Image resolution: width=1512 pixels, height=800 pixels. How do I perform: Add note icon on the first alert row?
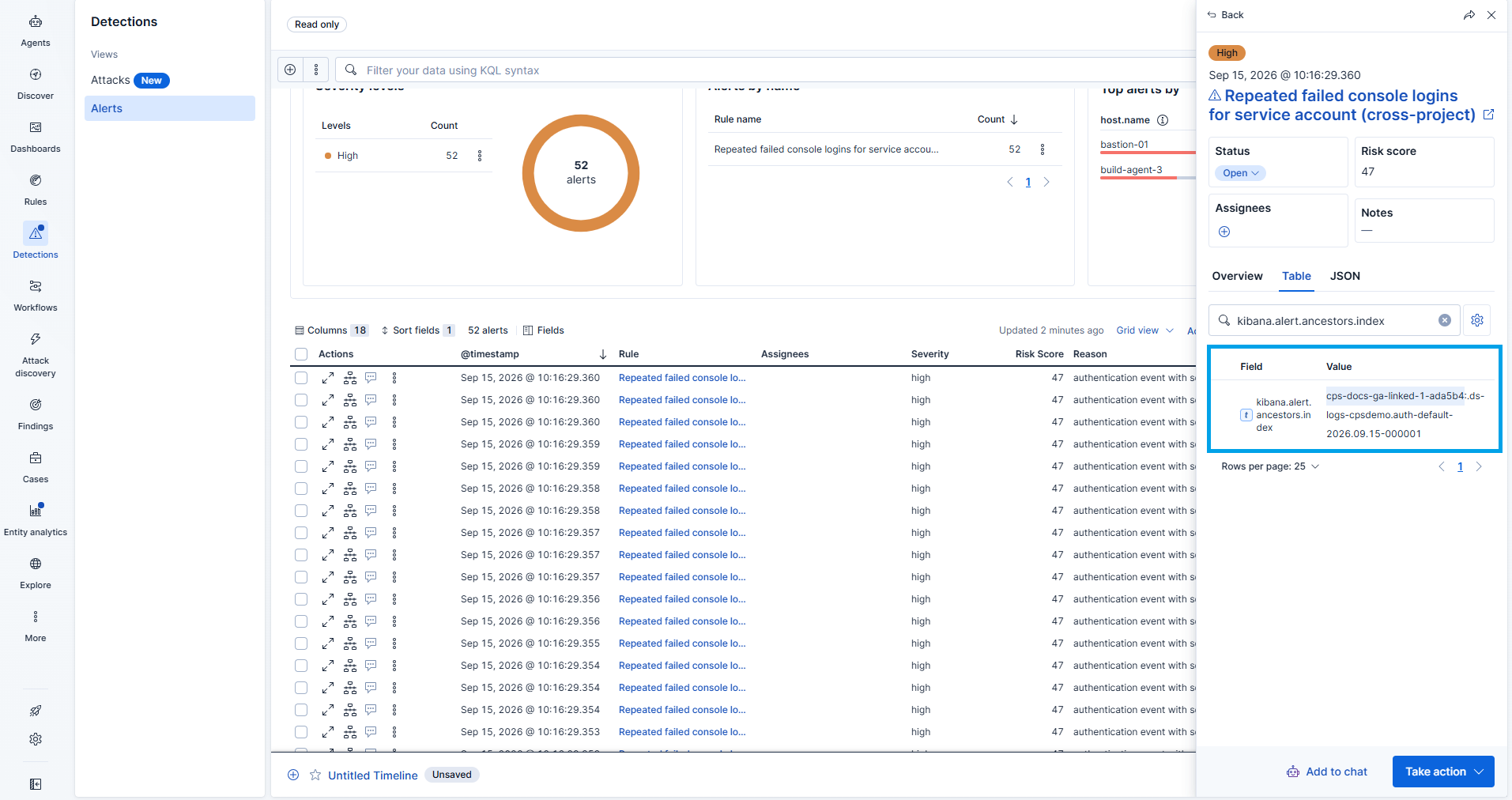point(371,378)
